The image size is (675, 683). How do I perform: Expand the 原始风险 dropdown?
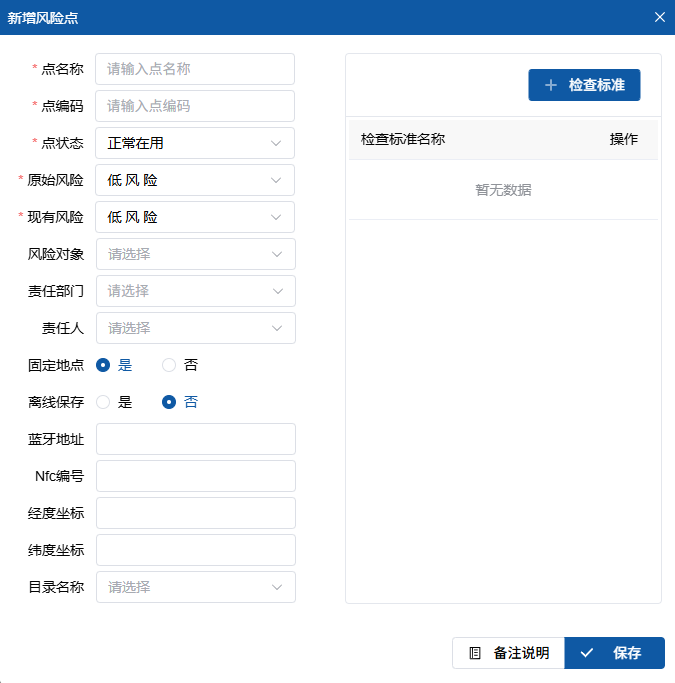point(195,180)
